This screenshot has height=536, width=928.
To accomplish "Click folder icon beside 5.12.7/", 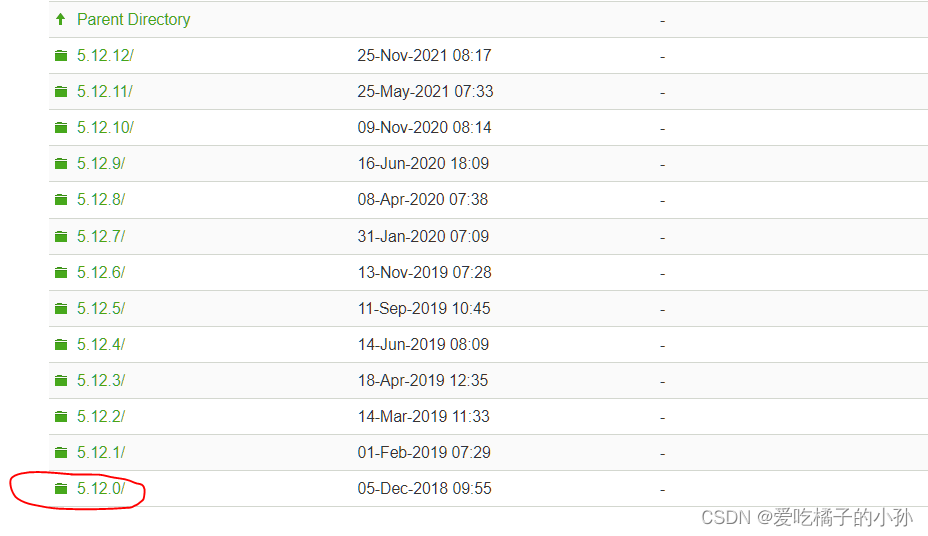I will [61, 237].
